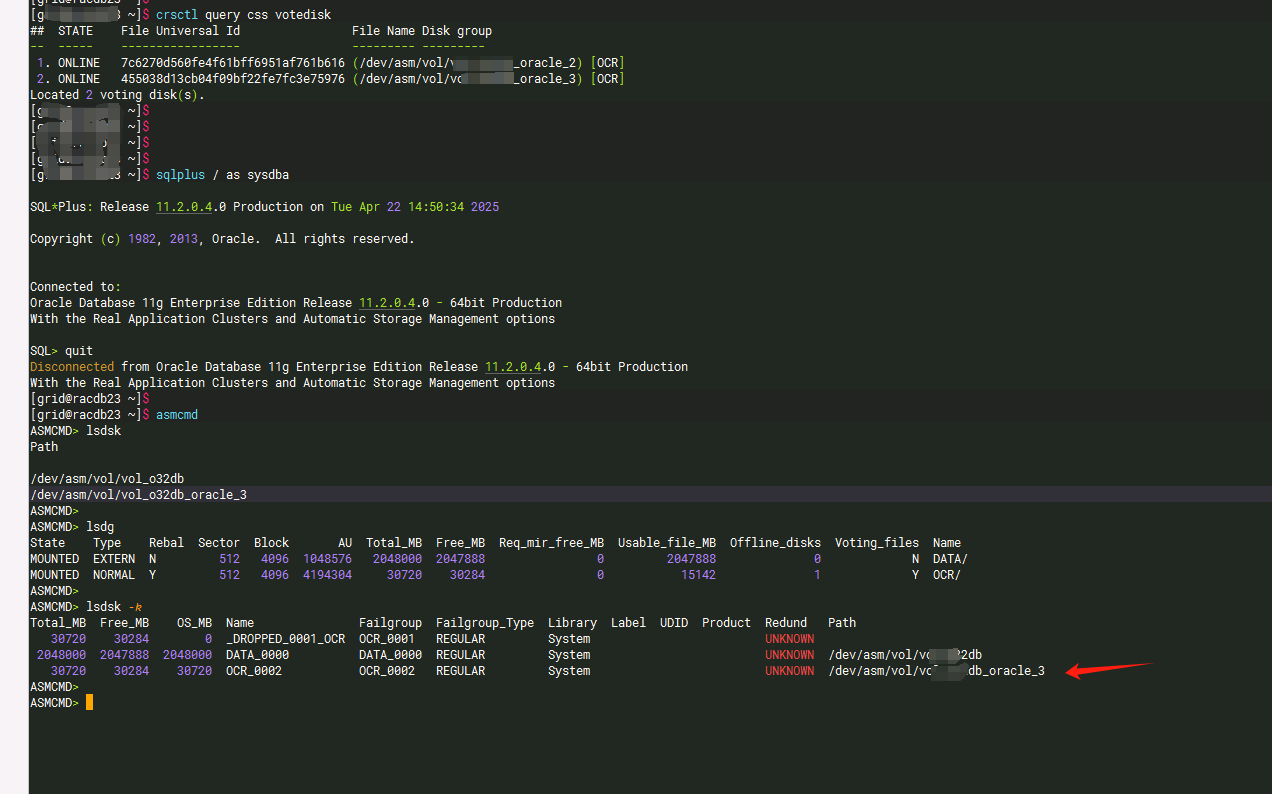Click the 'OCR/' disk group name
Viewport: 1272px width, 794px height.
[947, 575]
